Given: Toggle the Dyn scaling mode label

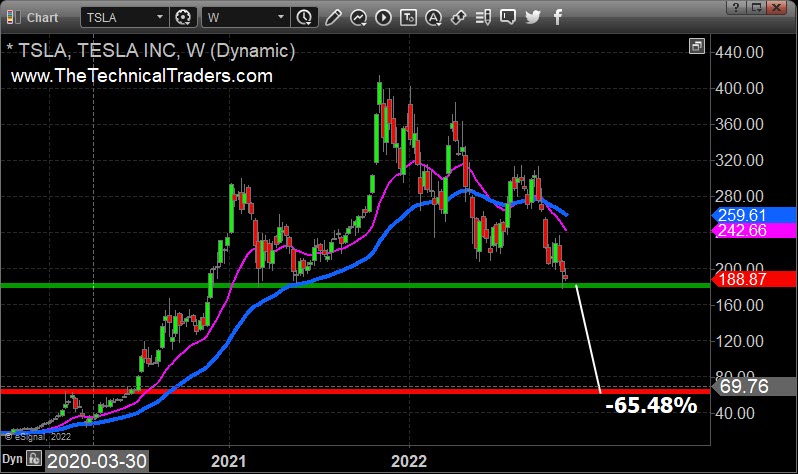Looking at the screenshot, I should click(12, 461).
